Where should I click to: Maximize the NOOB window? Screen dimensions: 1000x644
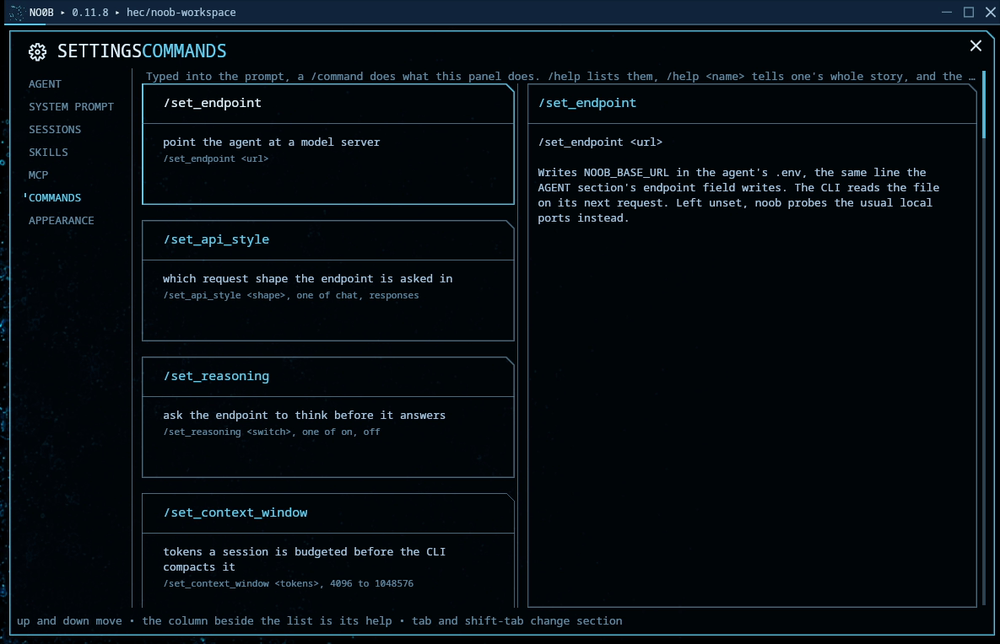tap(968, 12)
